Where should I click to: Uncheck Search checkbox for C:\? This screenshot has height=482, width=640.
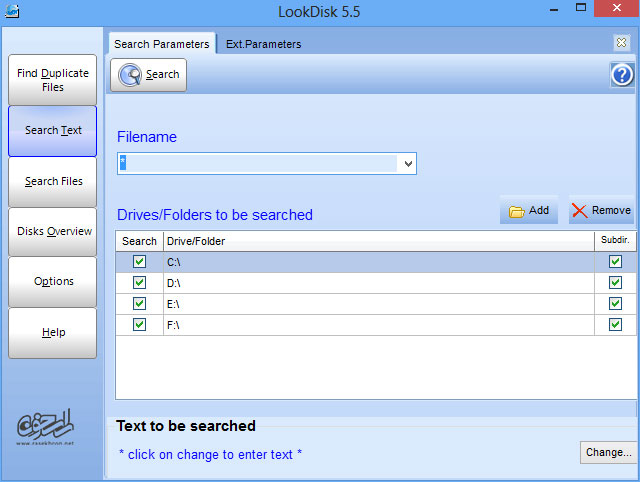139,262
